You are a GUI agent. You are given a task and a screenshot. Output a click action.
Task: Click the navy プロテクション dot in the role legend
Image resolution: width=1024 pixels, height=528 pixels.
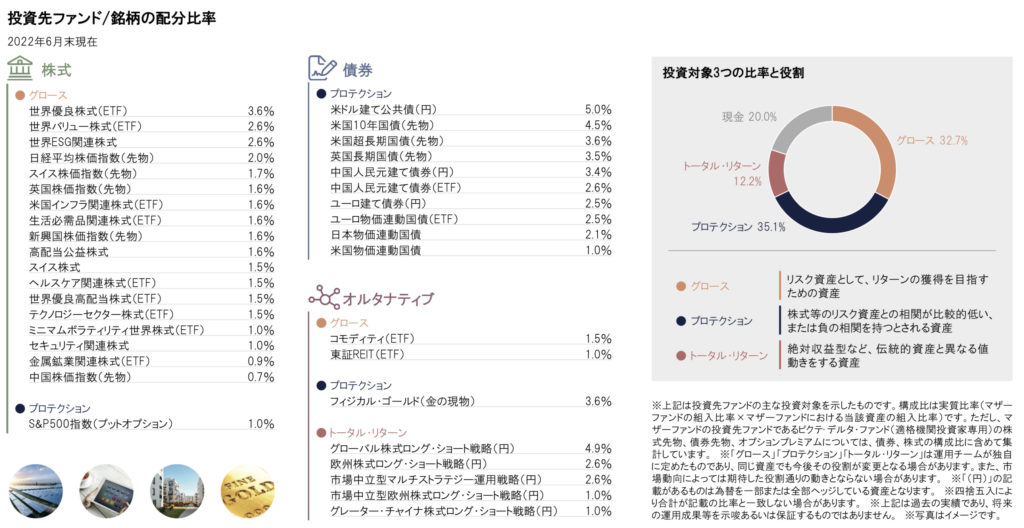click(682, 321)
